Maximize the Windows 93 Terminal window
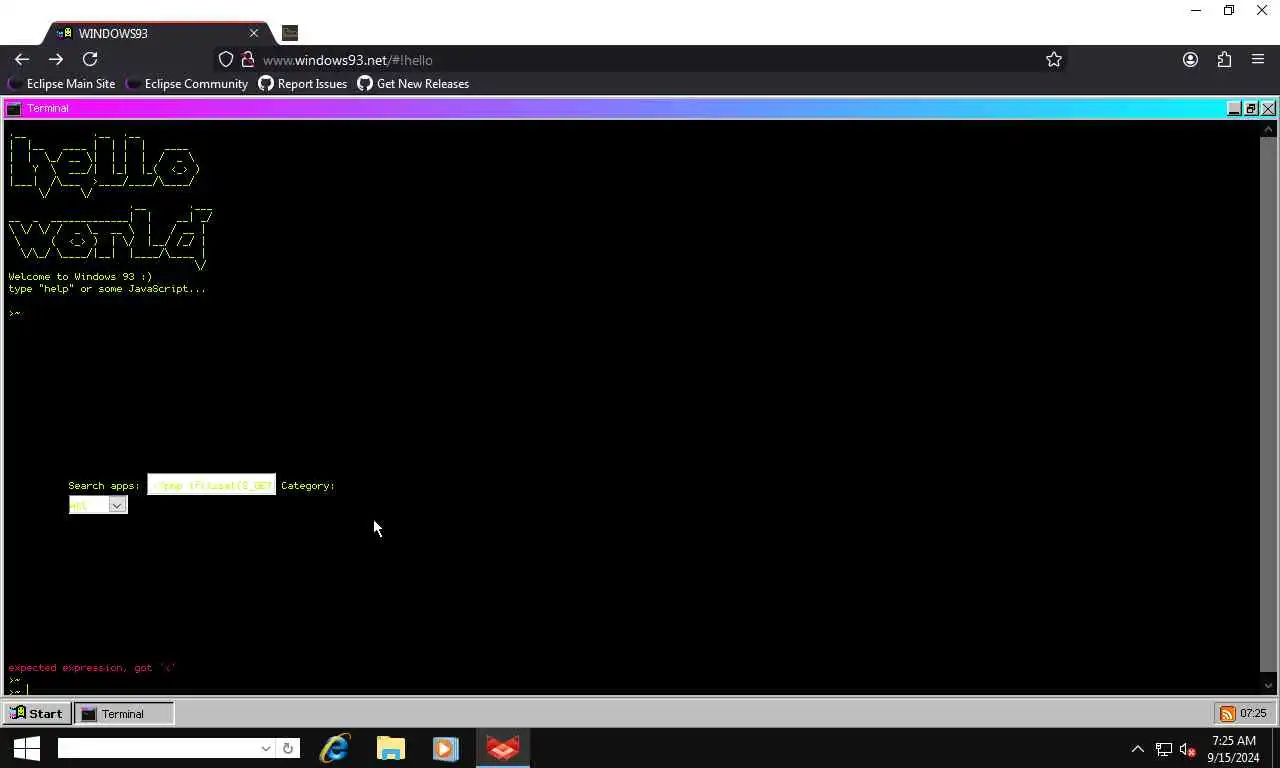Image resolution: width=1280 pixels, height=768 pixels. (1251, 108)
